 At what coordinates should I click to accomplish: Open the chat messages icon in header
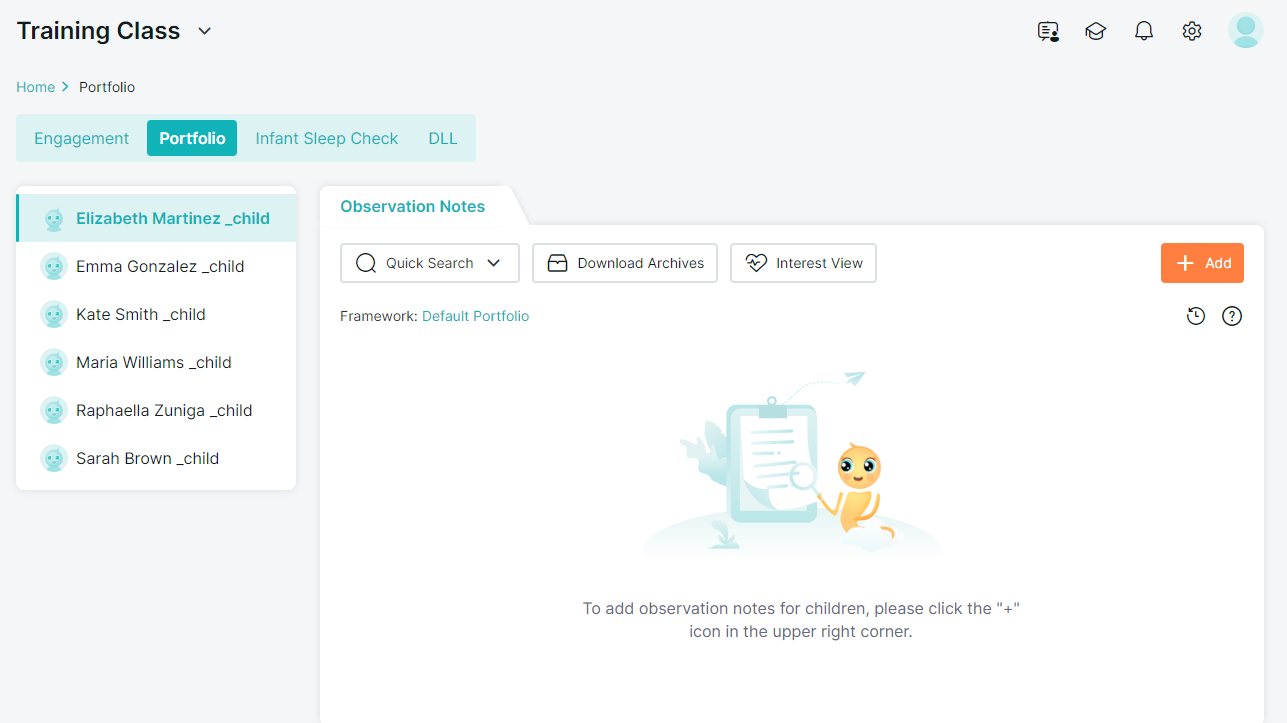tap(1048, 31)
